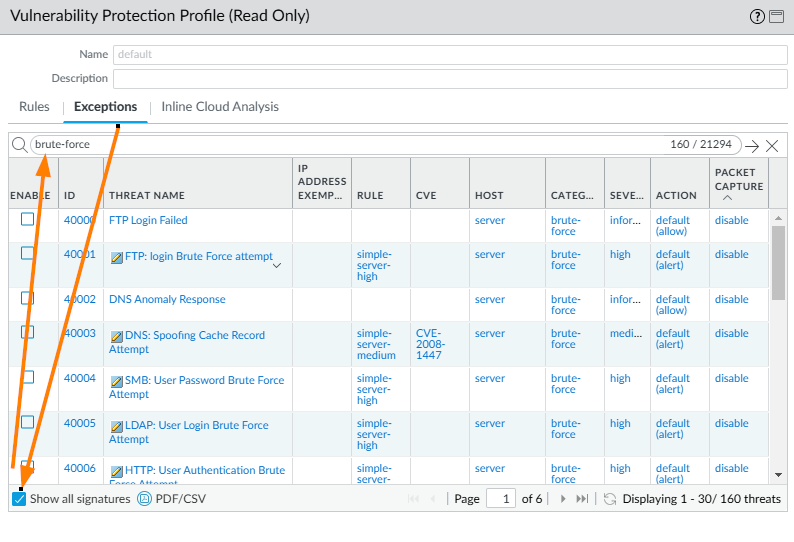
Task: Open the Inline Cloud Analysis tab
Action: [220, 107]
